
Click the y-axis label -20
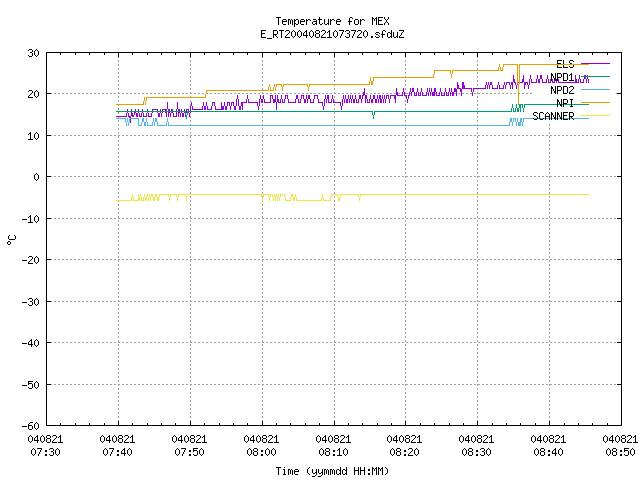pos(31,260)
